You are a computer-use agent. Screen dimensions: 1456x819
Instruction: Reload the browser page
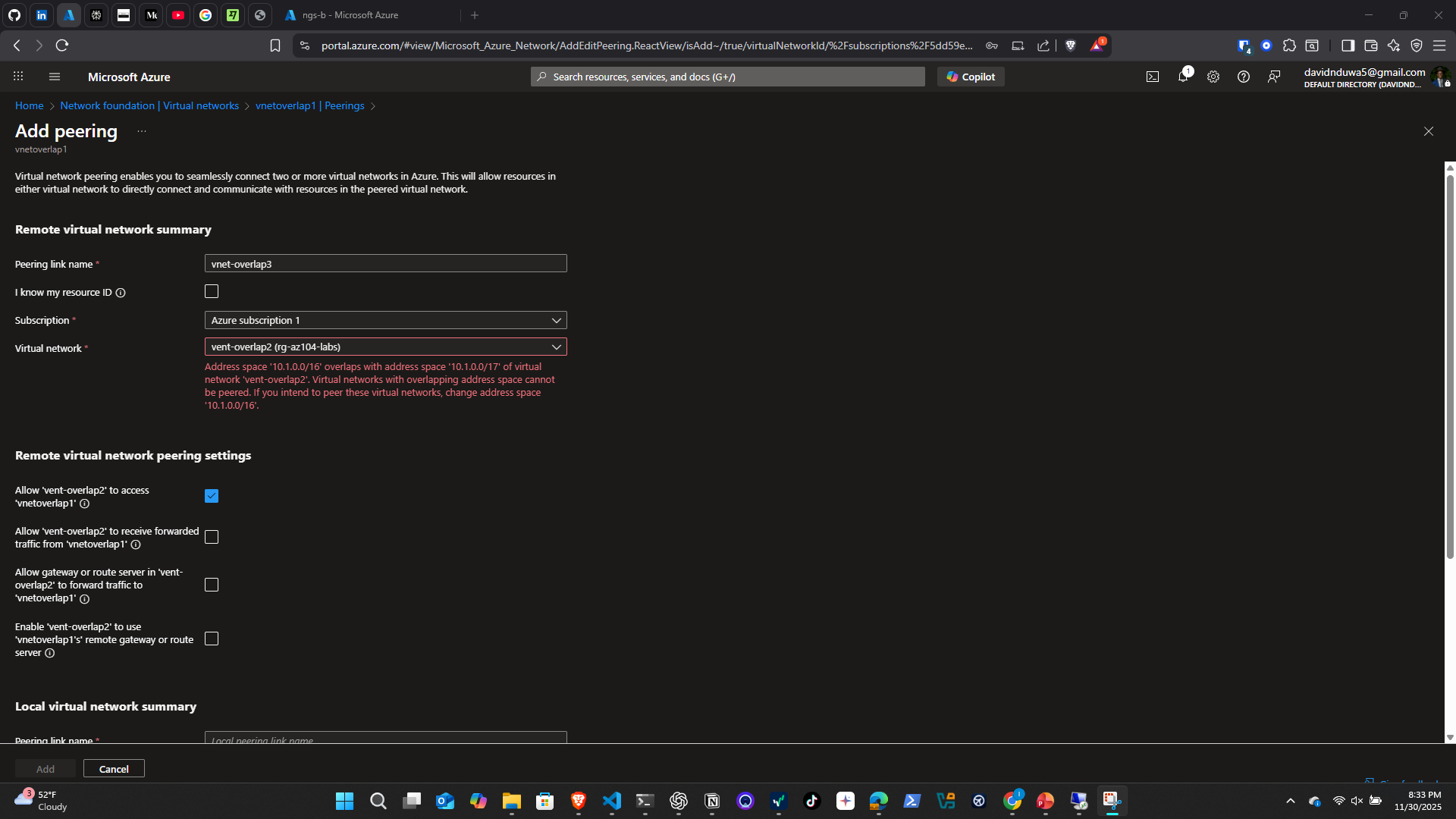(x=62, y=45)
